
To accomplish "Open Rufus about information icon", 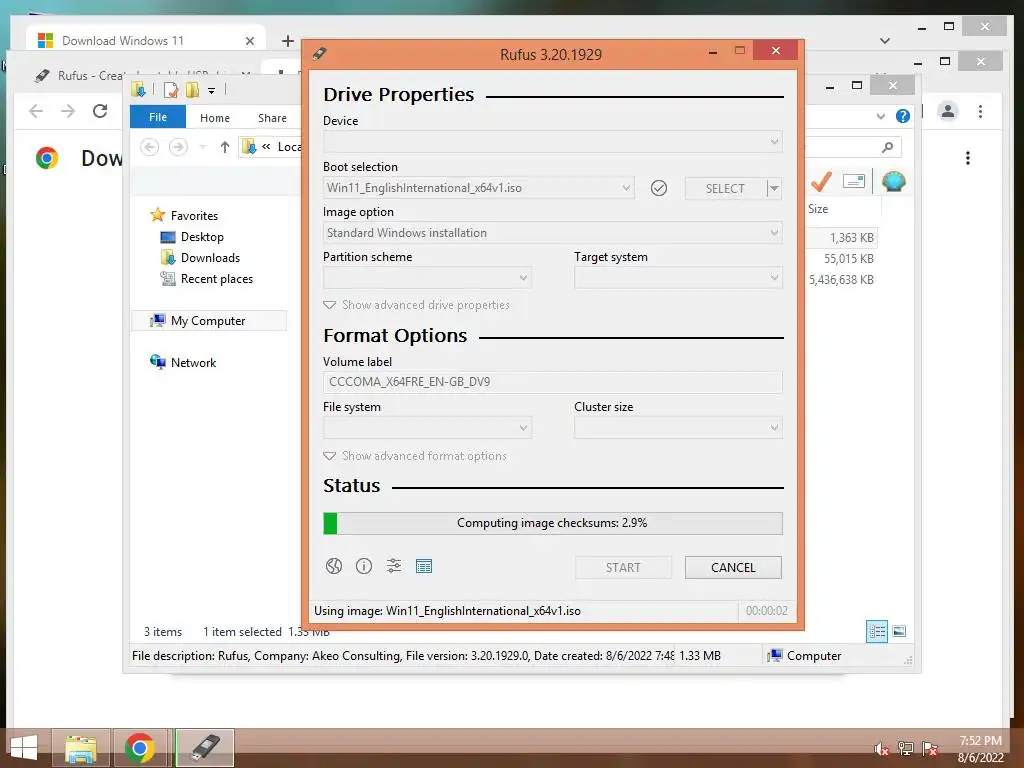I will tap(364, 566).
